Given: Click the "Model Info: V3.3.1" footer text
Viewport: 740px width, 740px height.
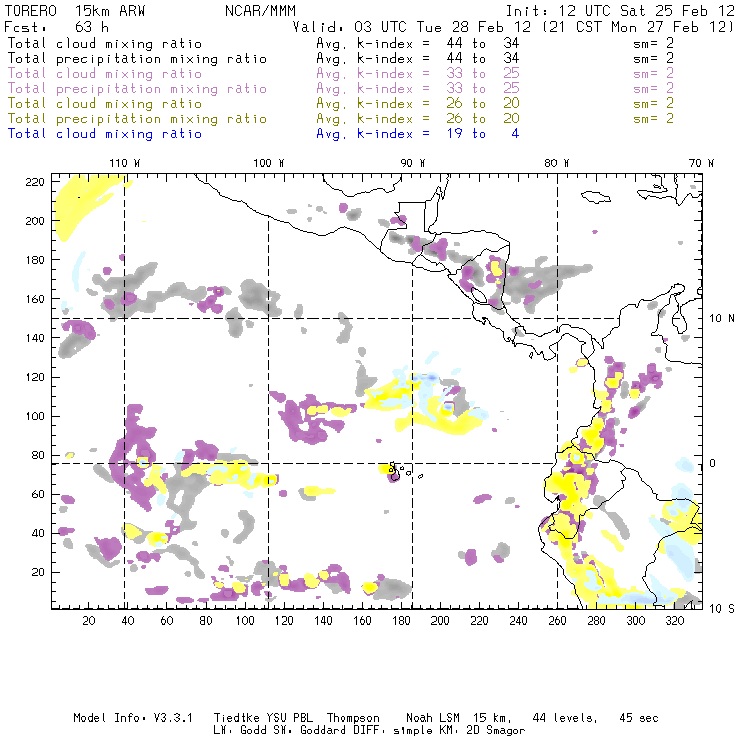Looking at the screenshot, I should (133, 718).
